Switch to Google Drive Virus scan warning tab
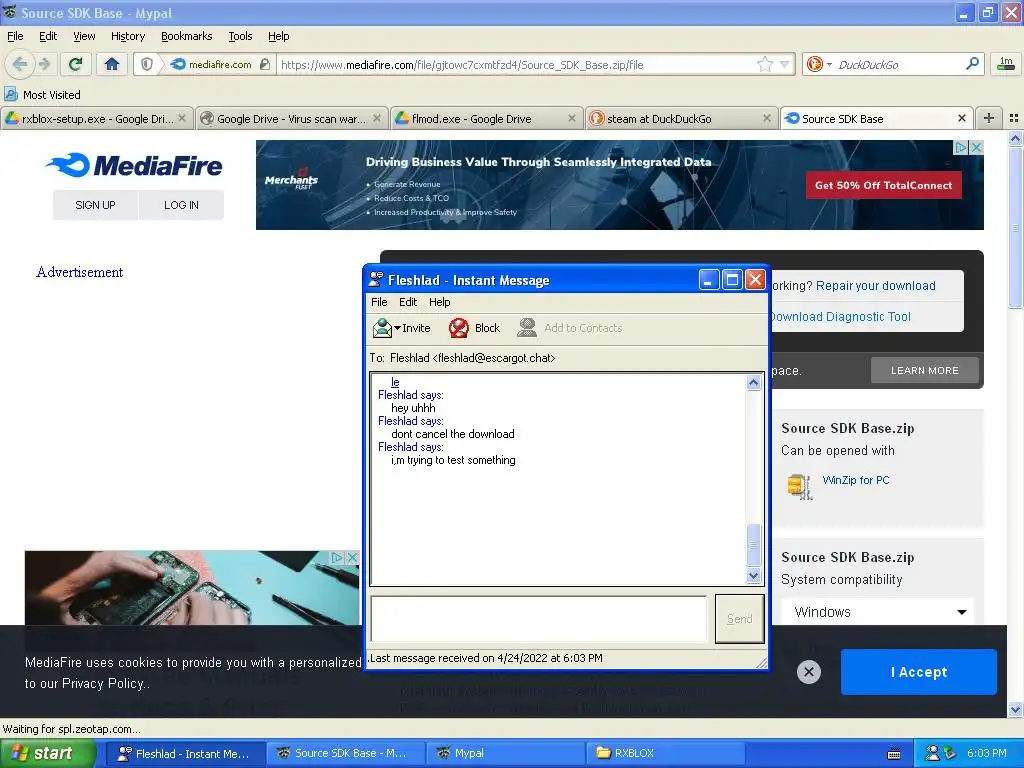The height and width of the screenshot is (768, 1024). click(x=291, y=118)
